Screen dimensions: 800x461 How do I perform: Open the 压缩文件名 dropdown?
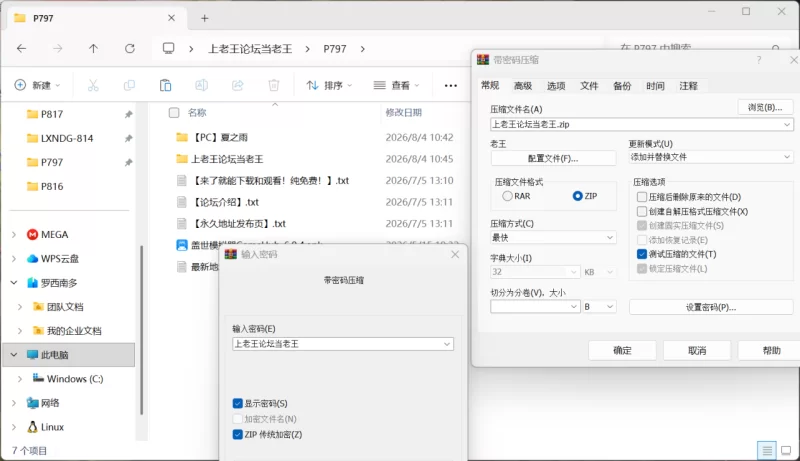pos(787,124)
